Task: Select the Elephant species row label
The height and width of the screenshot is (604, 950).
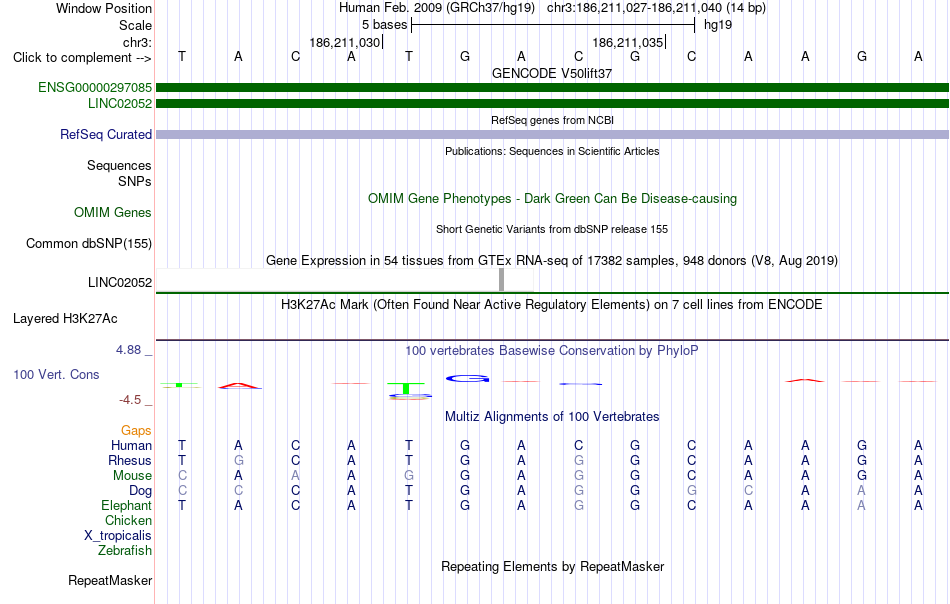Action: tap(127, 506)
